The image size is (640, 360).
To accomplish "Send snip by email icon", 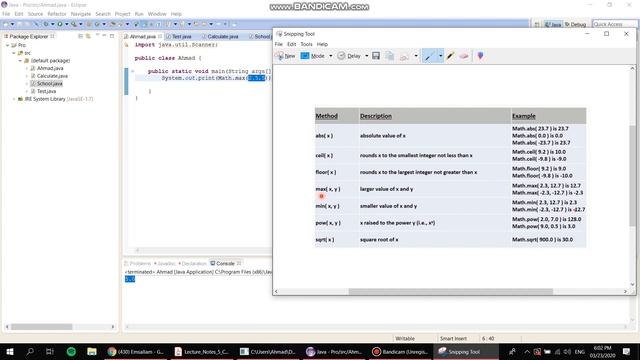I will tap(404, 56).
